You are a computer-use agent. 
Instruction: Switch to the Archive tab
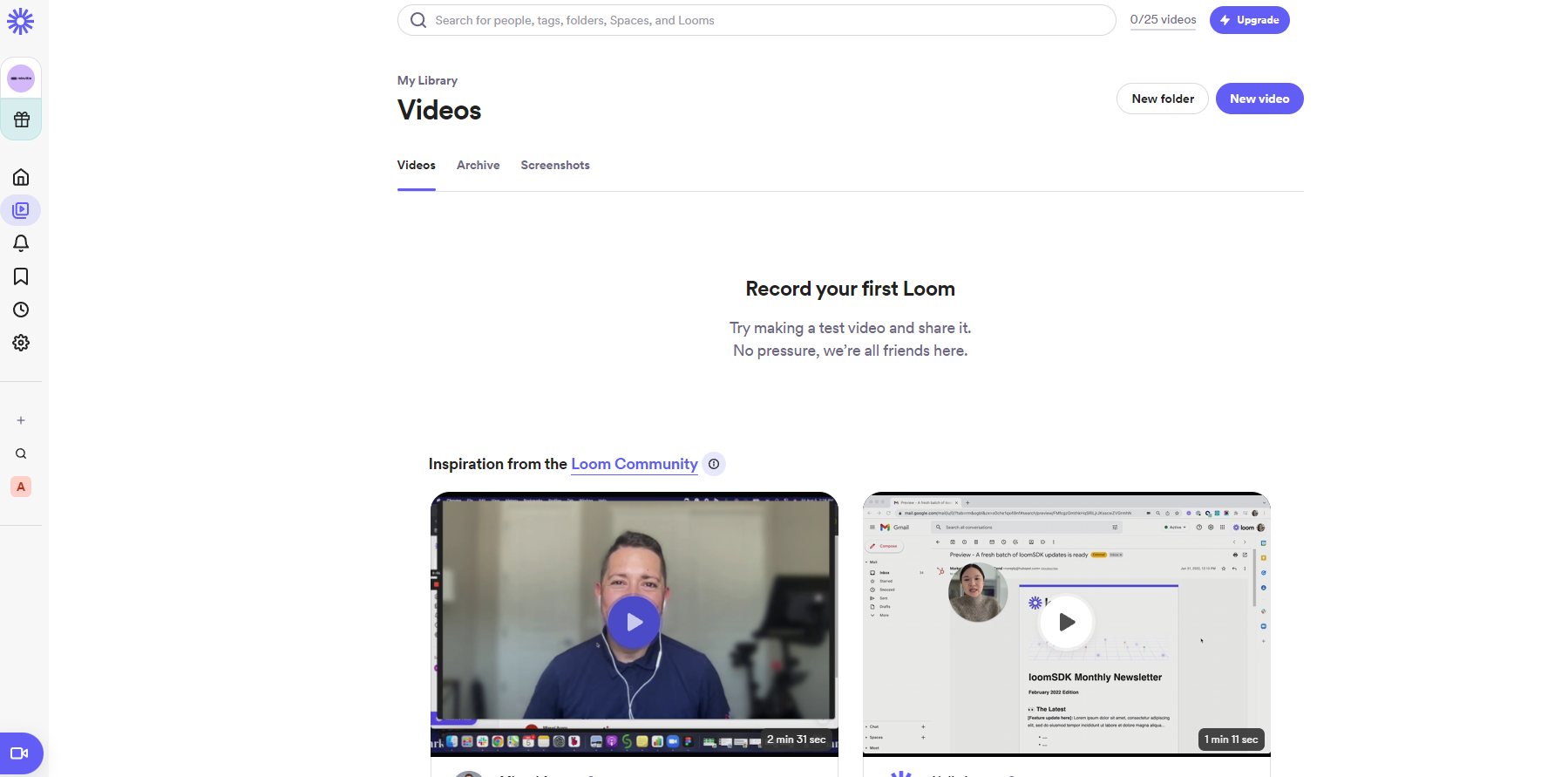[479, 165]
